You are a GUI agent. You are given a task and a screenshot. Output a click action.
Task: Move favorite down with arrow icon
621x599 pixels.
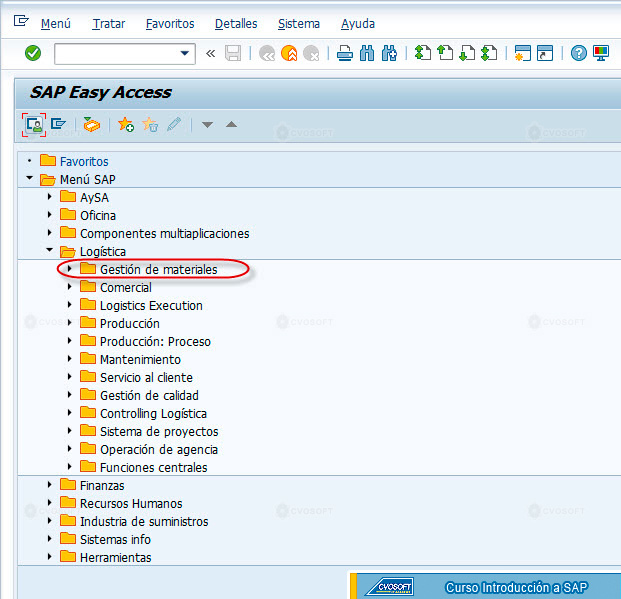207,125
